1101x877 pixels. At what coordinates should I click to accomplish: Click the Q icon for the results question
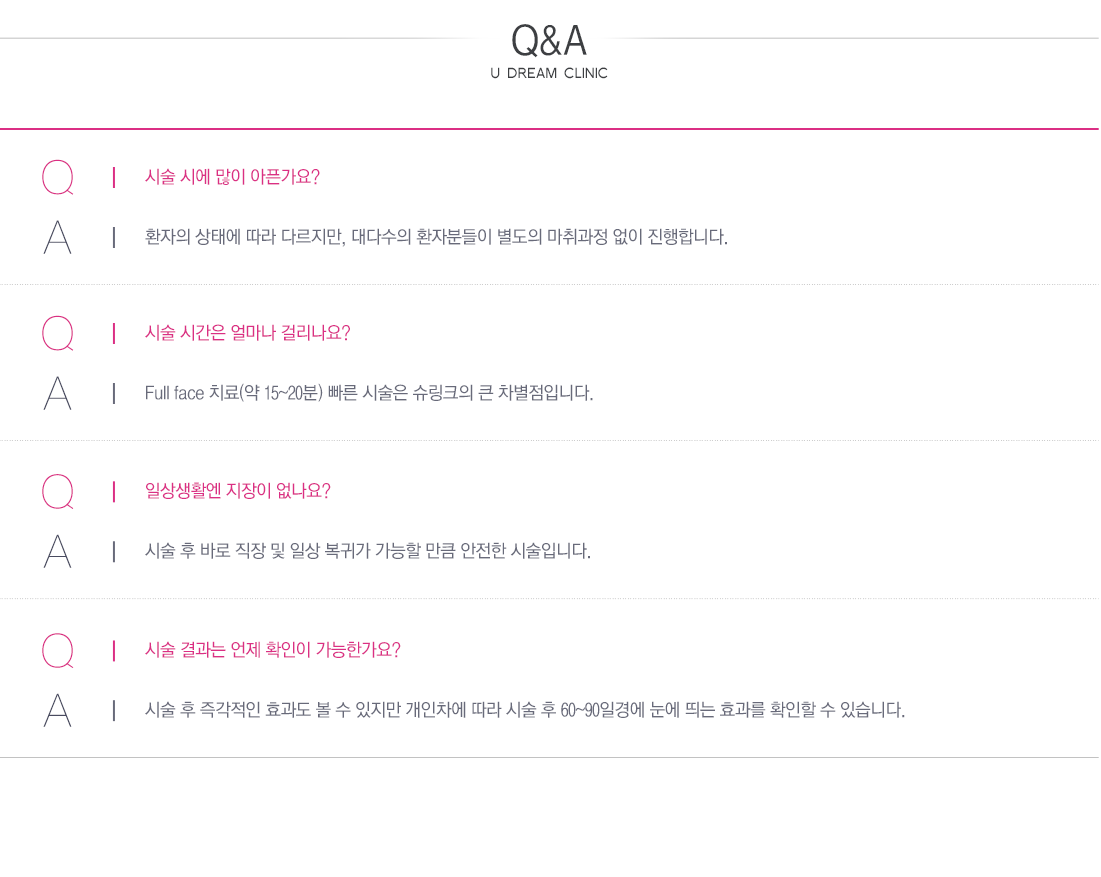[x=58, y=650]
